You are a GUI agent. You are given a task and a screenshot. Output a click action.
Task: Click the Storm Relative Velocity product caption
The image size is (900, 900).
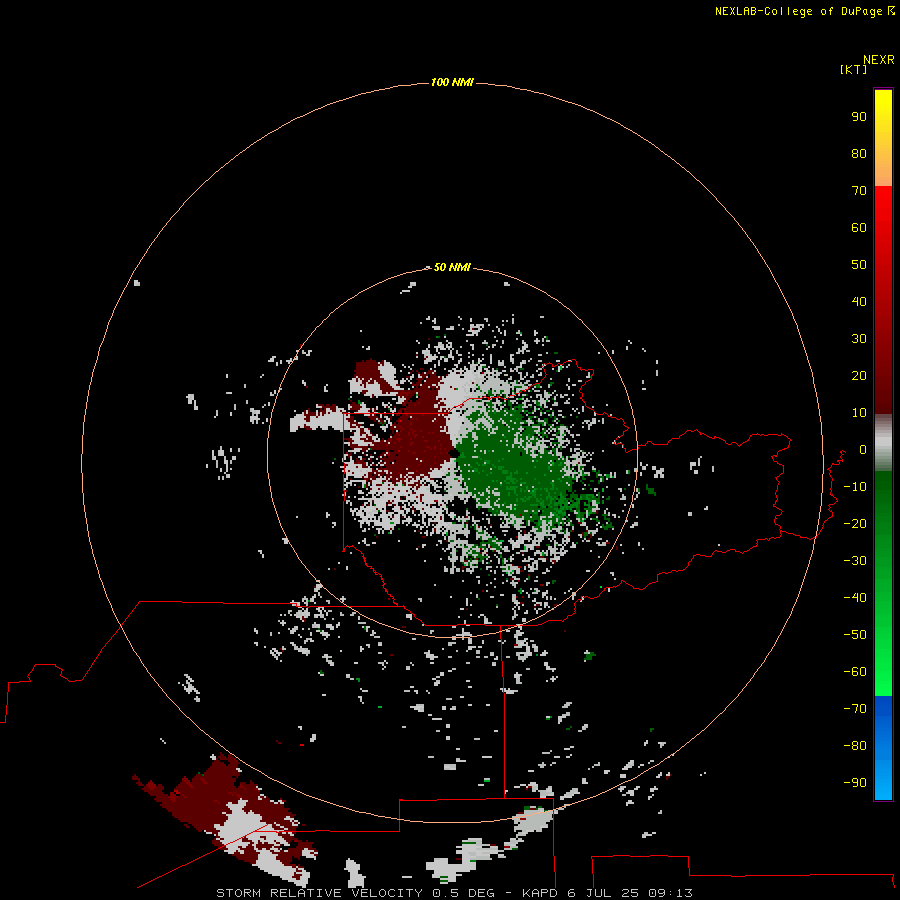[454, 893]
